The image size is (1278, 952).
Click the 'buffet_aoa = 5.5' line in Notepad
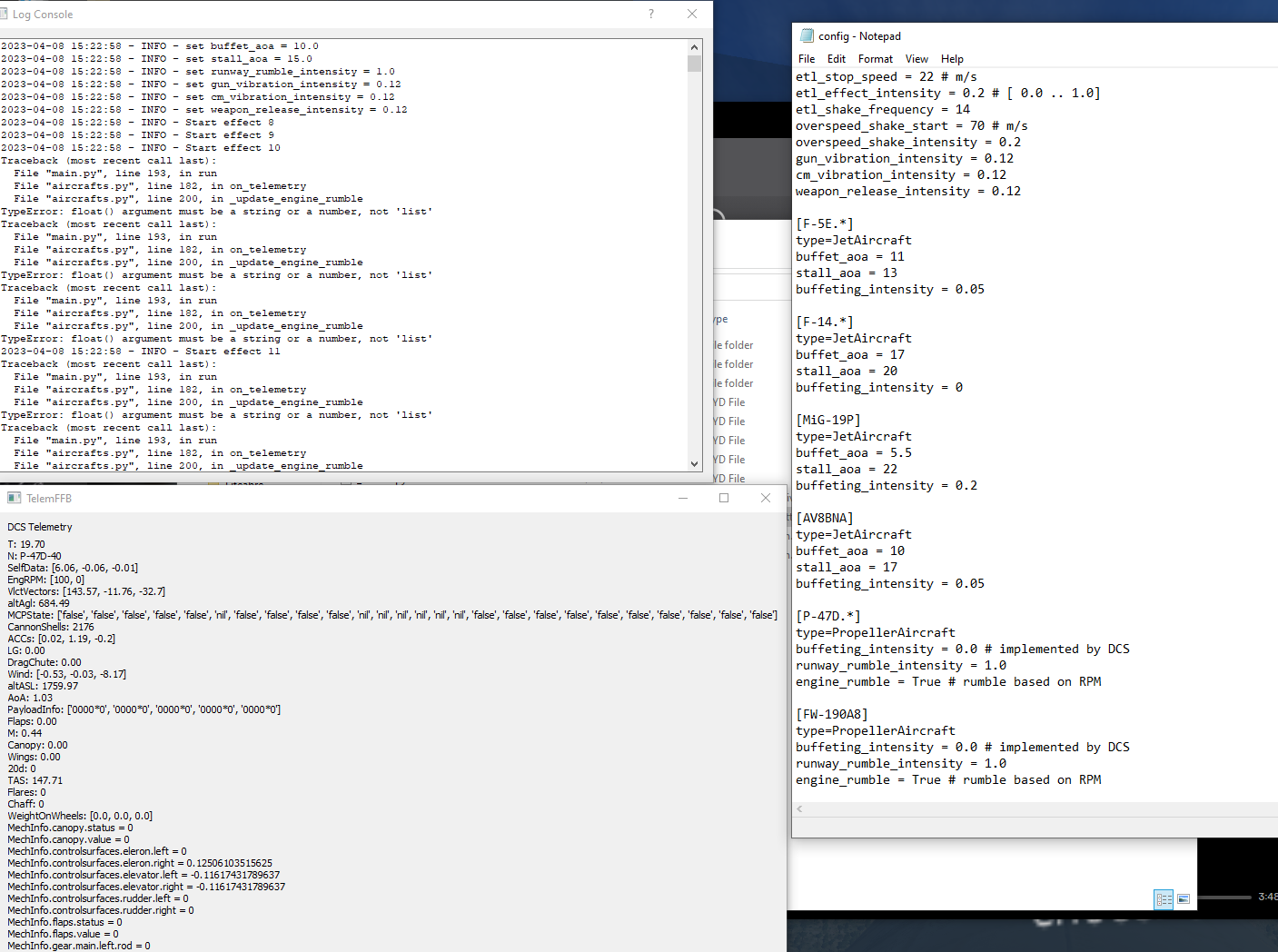854,453
